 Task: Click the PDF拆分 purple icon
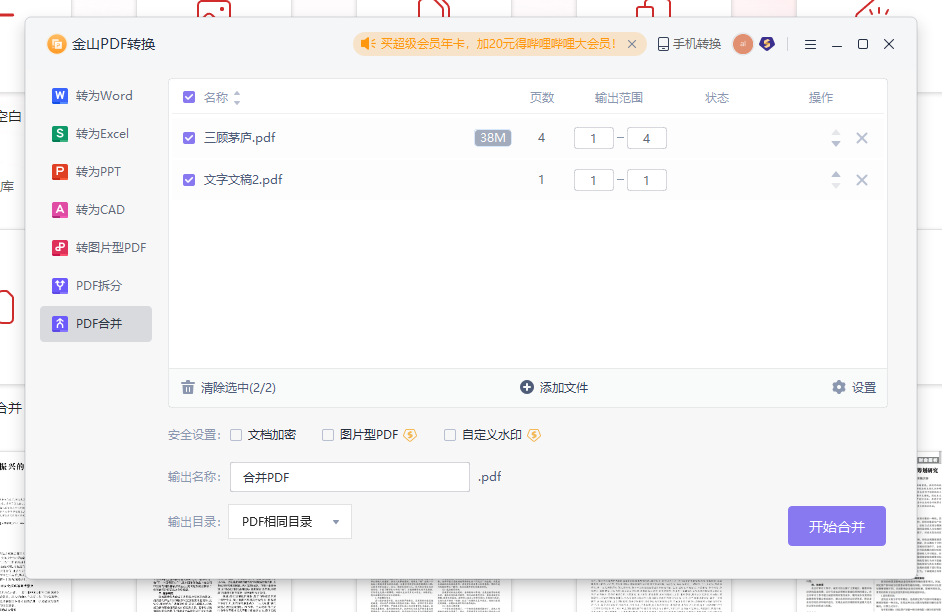[x=59, y=285]
